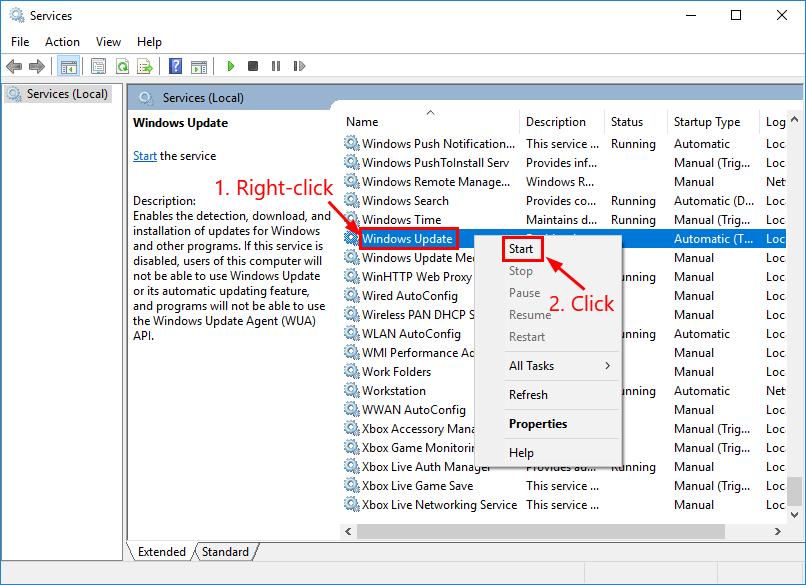
Task: Select the Properties icon in the toolbar
Action: point(97,66)
